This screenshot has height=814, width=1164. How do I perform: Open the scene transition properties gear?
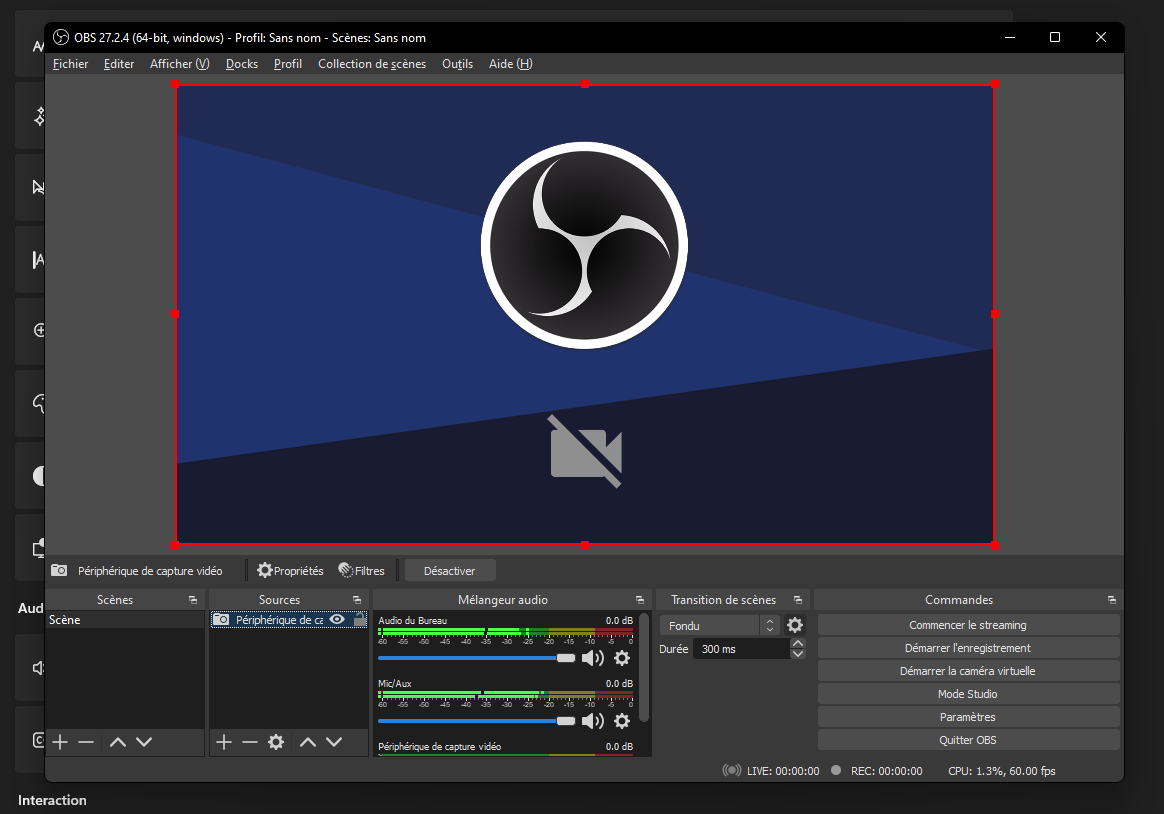(x=795, y=625)
